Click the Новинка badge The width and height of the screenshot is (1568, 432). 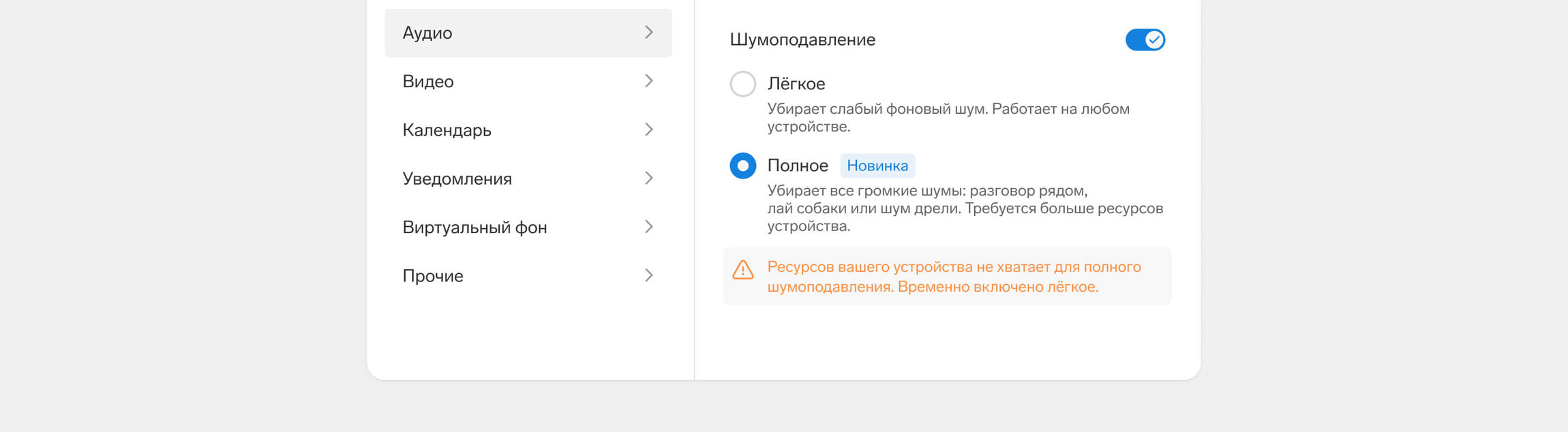tap(877, 166)
